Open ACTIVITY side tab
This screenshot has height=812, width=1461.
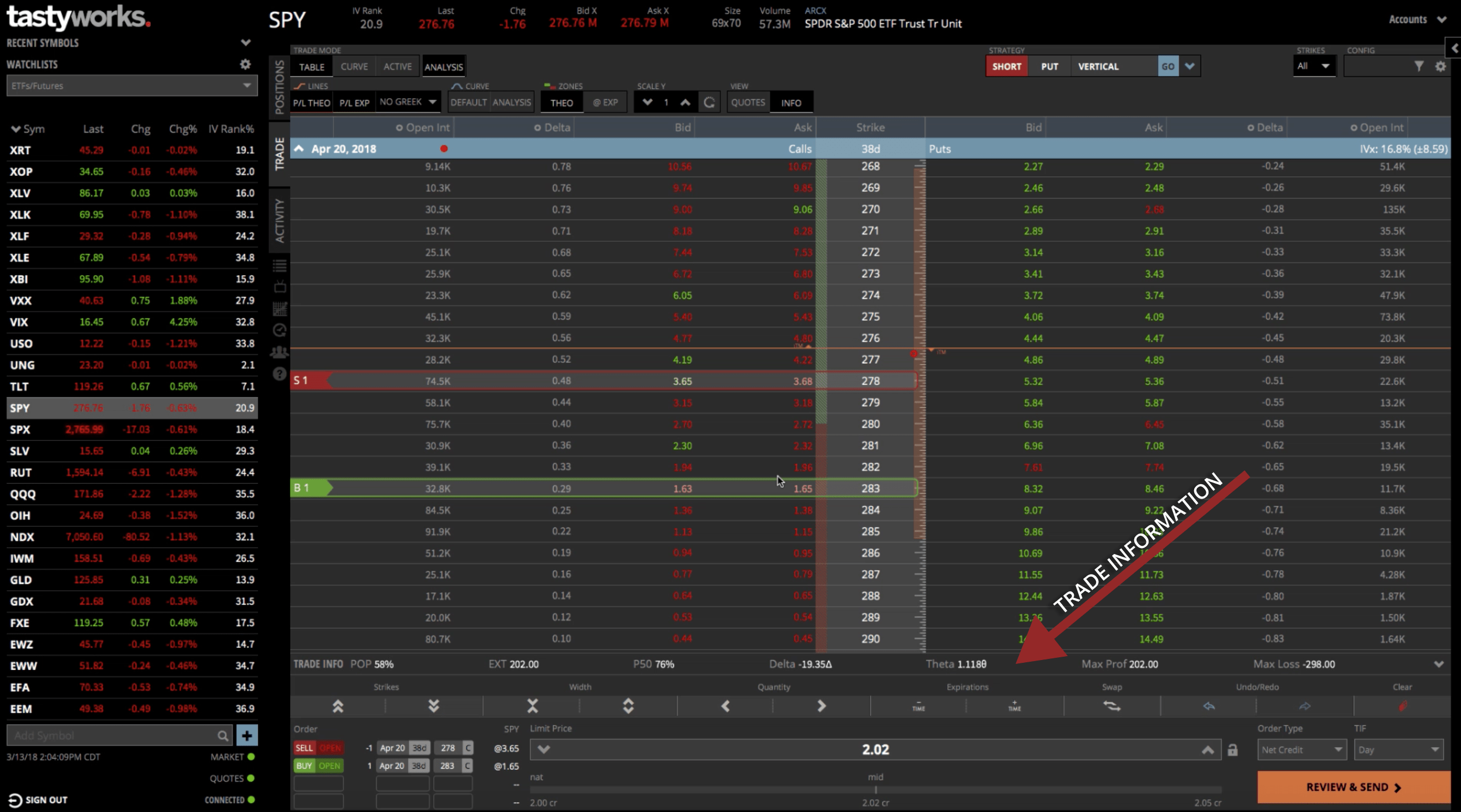[279, 221]
